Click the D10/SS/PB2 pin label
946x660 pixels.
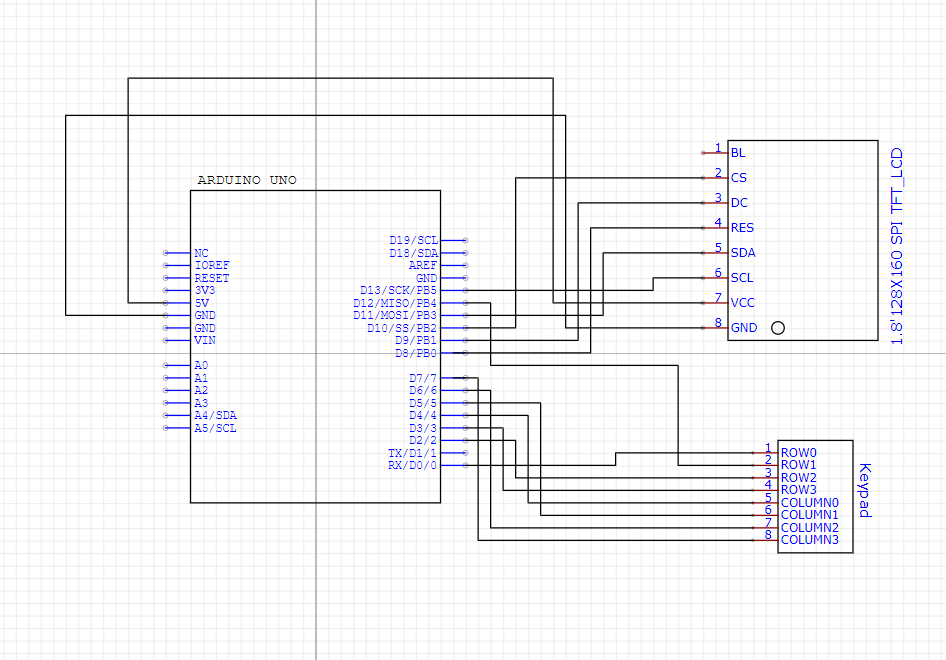402,328
